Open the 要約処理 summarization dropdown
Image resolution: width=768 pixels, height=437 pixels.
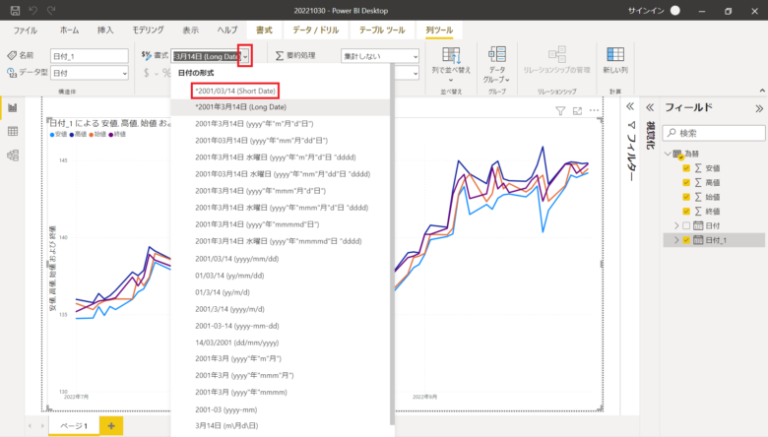pos(380,57)
